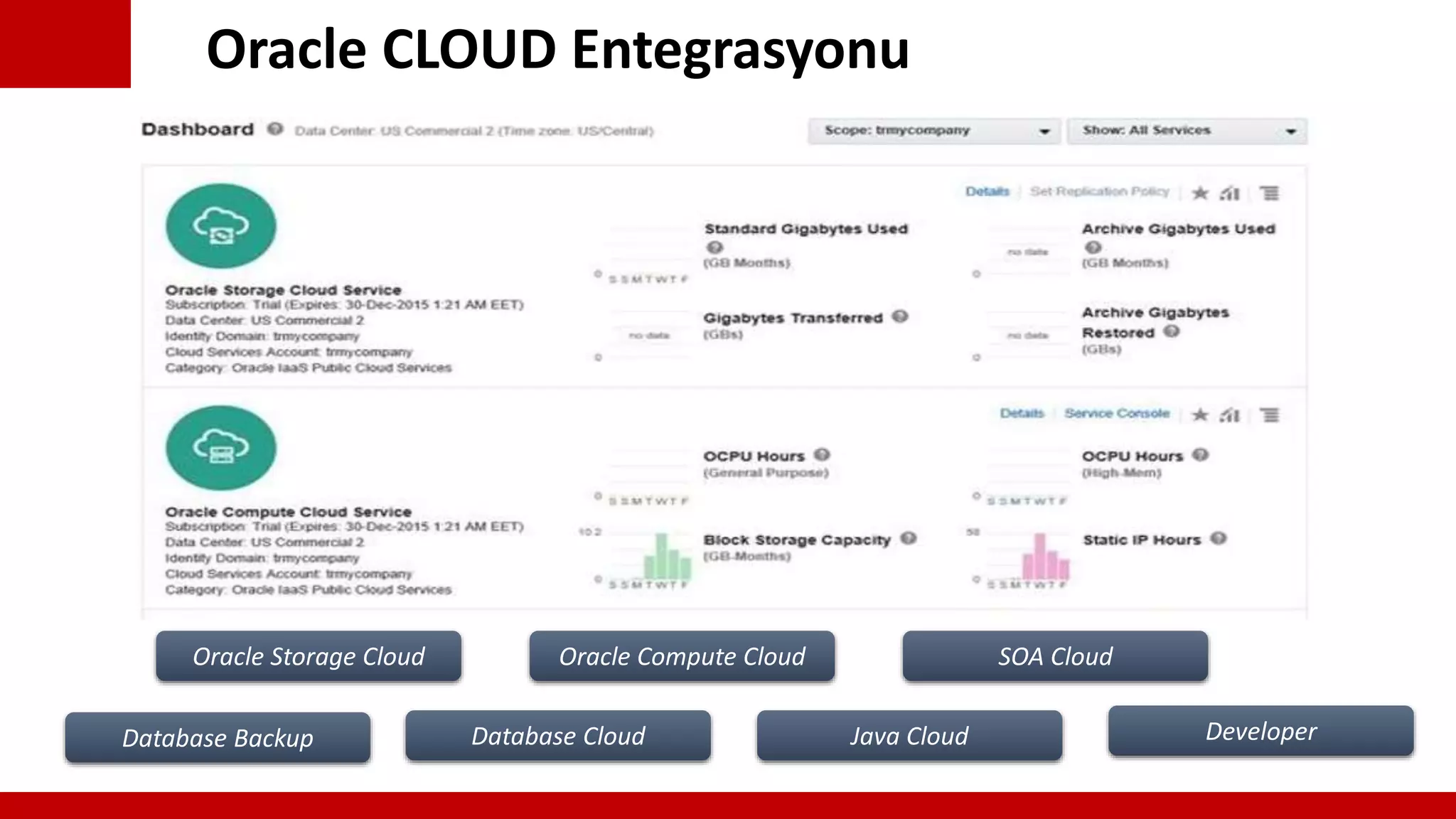Open metrics chart icon for Storage Cloud Service
Screen dimensions: 1456x819
pos(1230,193)
